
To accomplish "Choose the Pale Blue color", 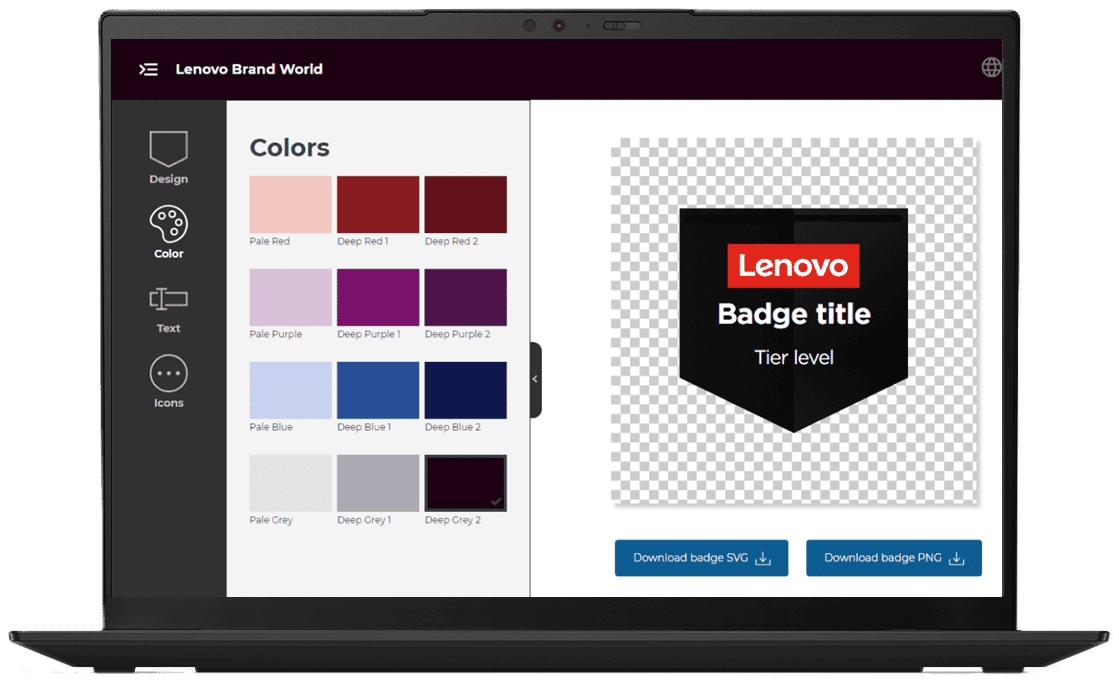I will (x=289, y=390).
